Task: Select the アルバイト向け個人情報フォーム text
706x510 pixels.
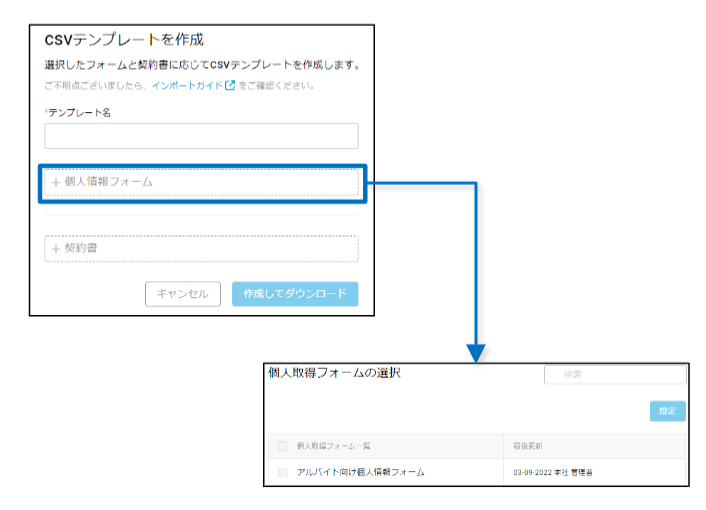Action: (360, 472)
